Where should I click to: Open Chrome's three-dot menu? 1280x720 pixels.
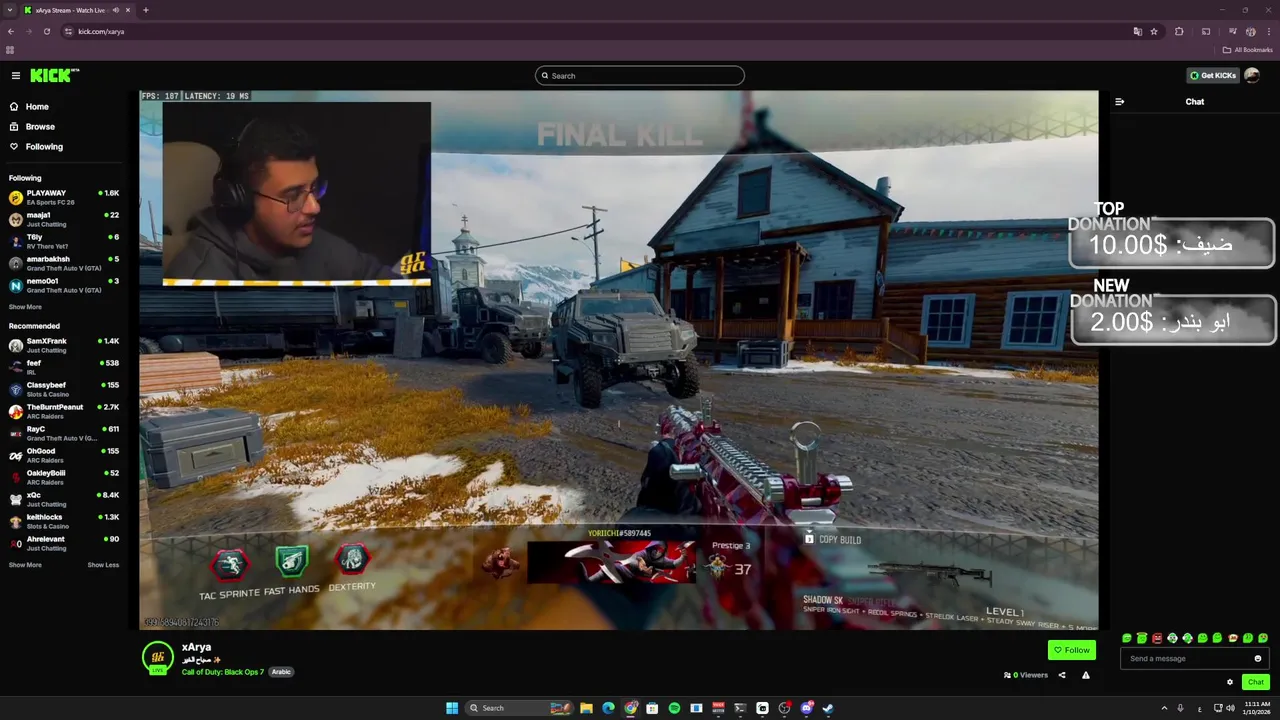coord(1268,31)
